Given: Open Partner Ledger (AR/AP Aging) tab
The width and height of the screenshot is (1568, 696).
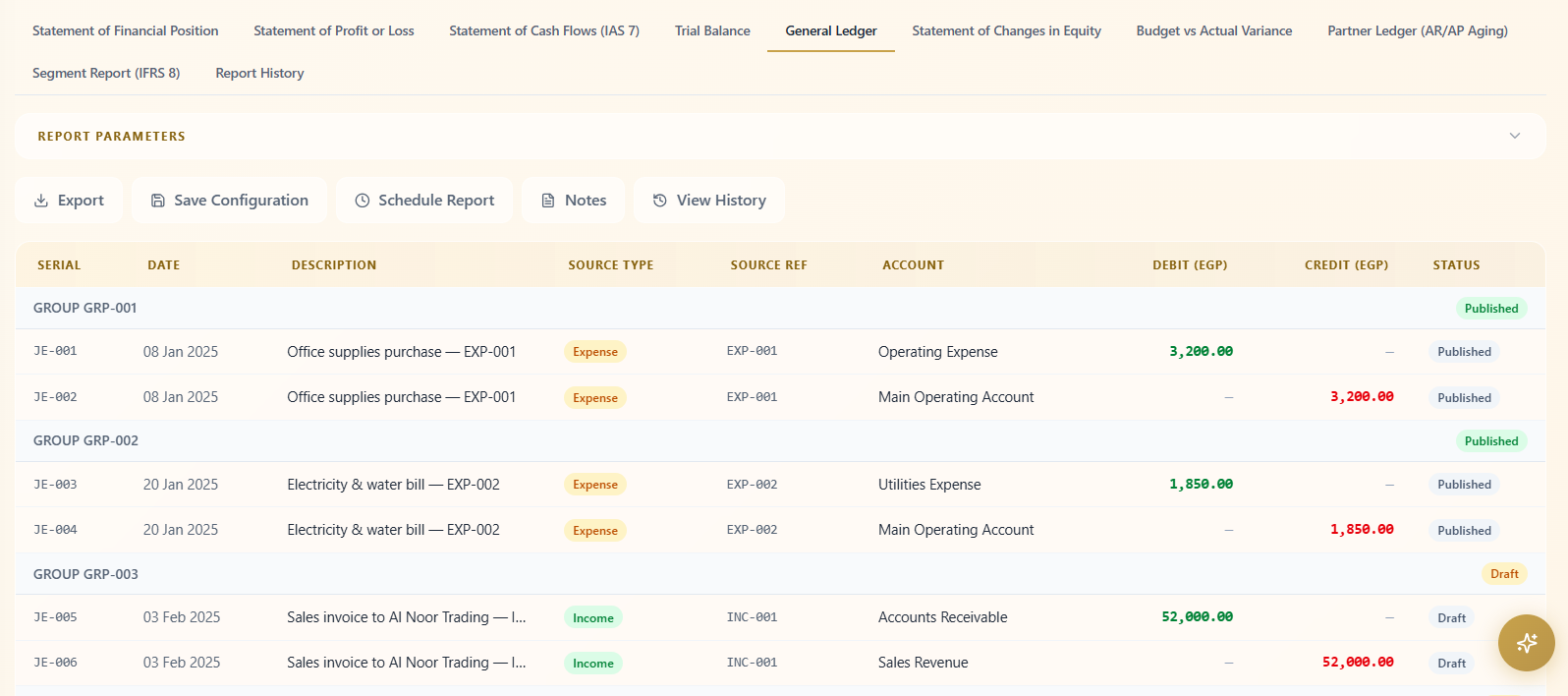Looking at the screenshot, I should click(1418, 30).
